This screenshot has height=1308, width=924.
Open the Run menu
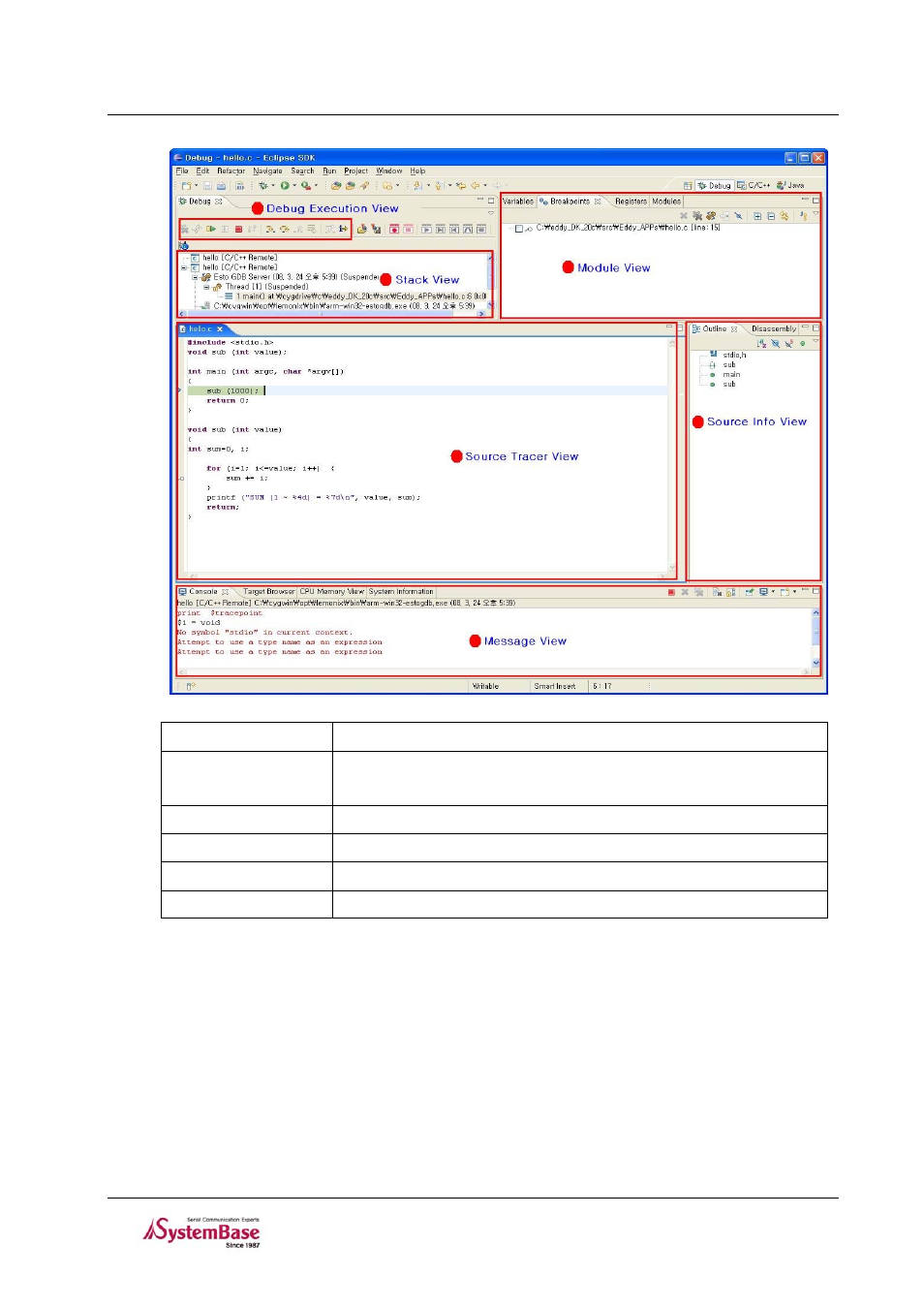(329, 171)
